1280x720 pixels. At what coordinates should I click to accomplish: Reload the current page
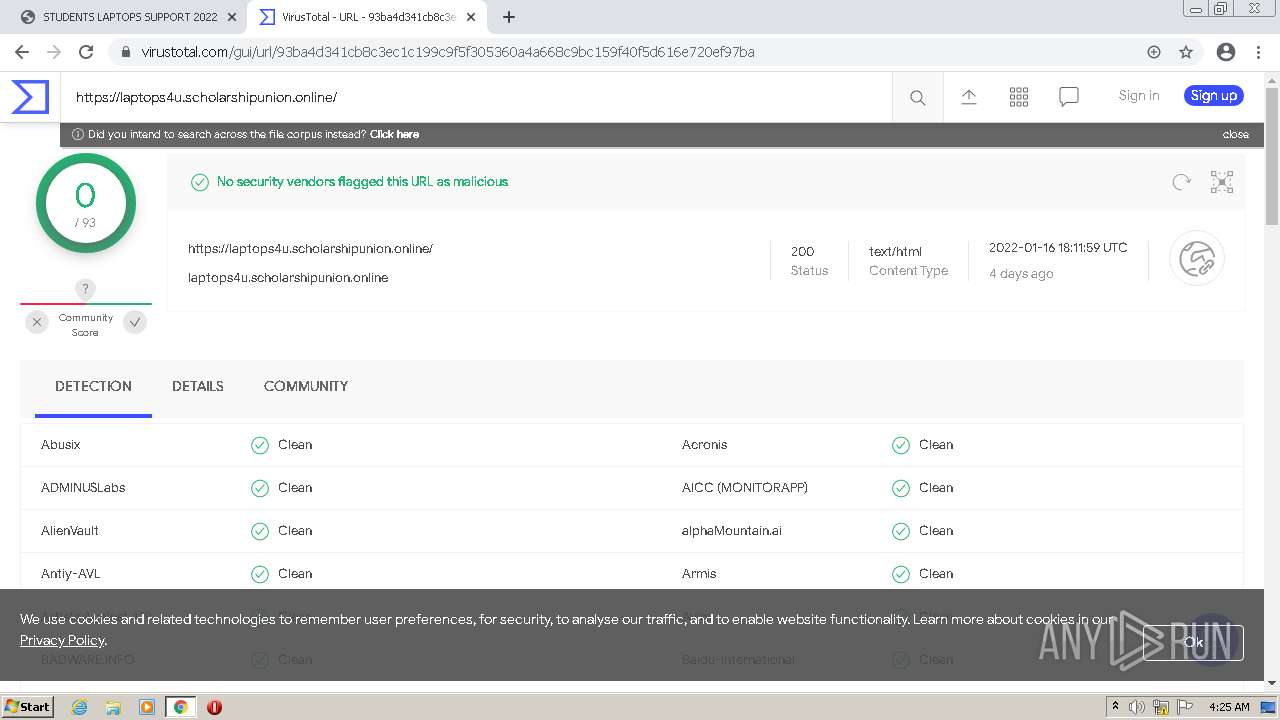pos(86,52)
